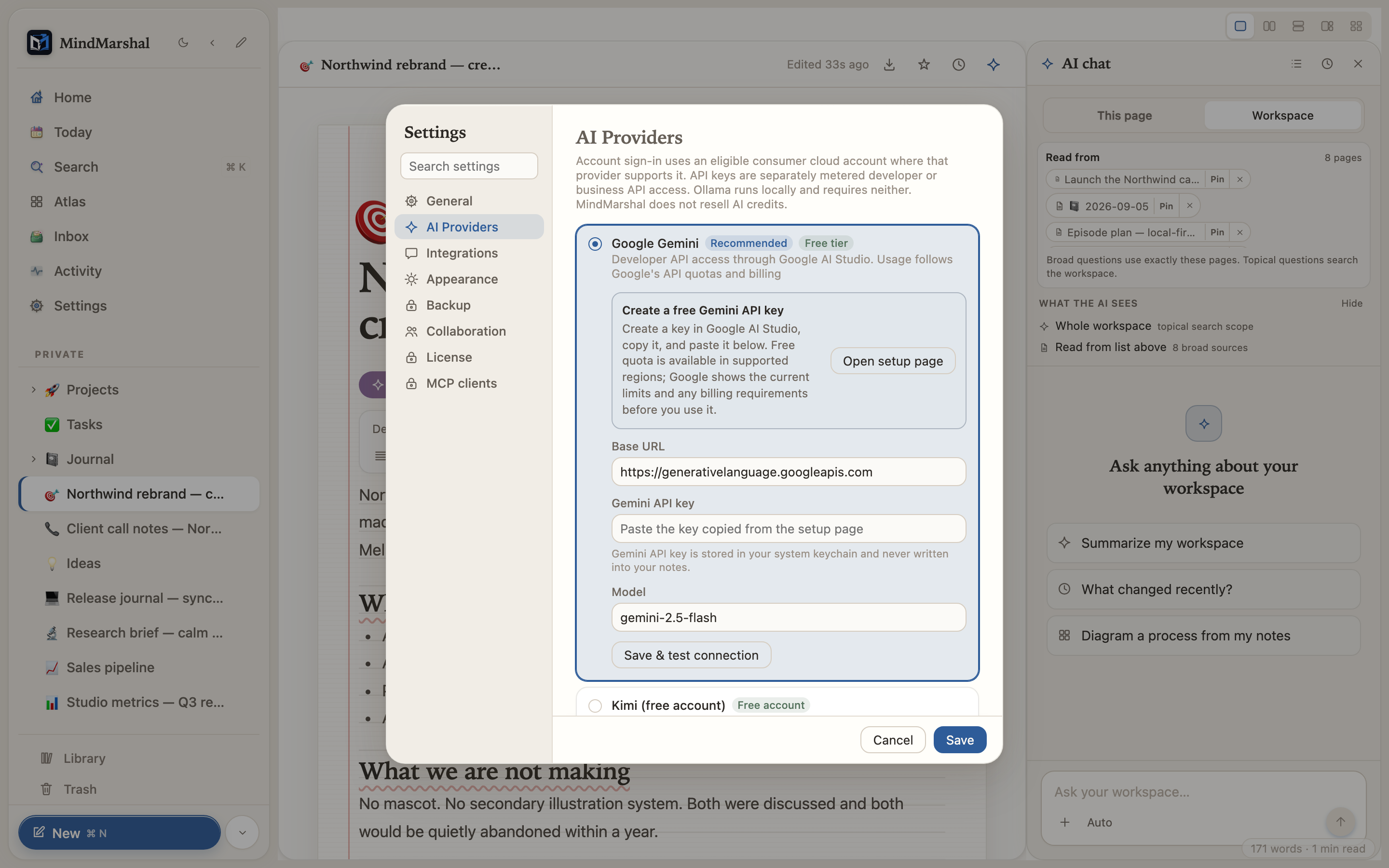Open Appearance settings tab

469,279
